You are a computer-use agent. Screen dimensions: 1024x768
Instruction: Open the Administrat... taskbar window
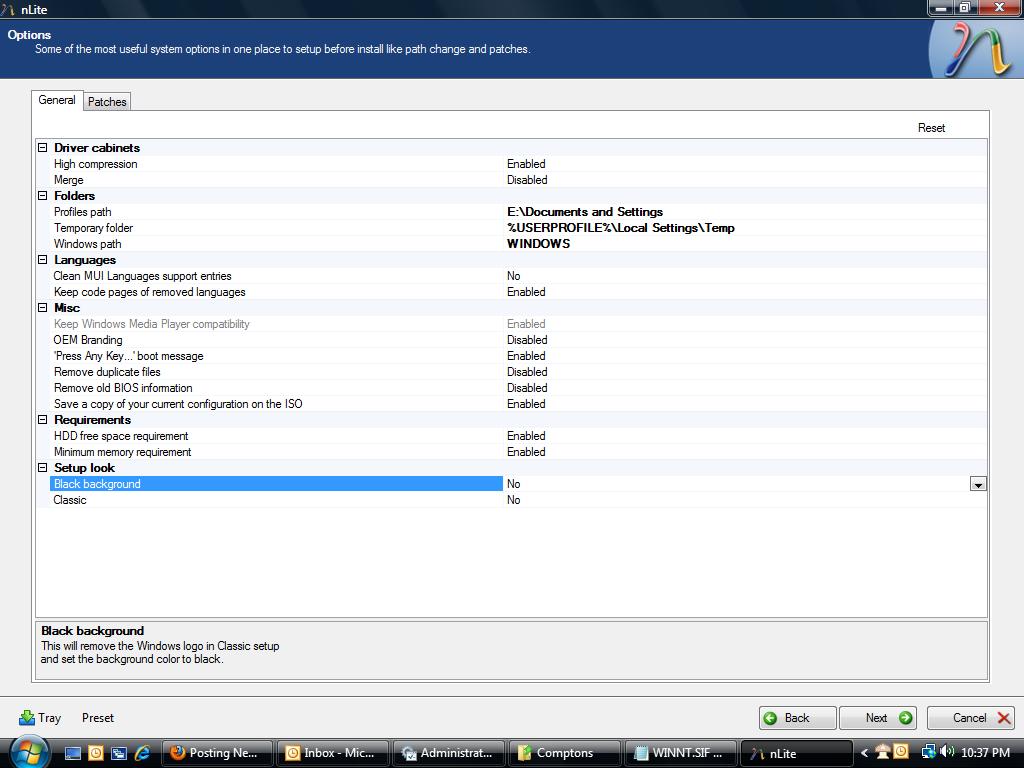pyautogui.click(x=449, y=753)
